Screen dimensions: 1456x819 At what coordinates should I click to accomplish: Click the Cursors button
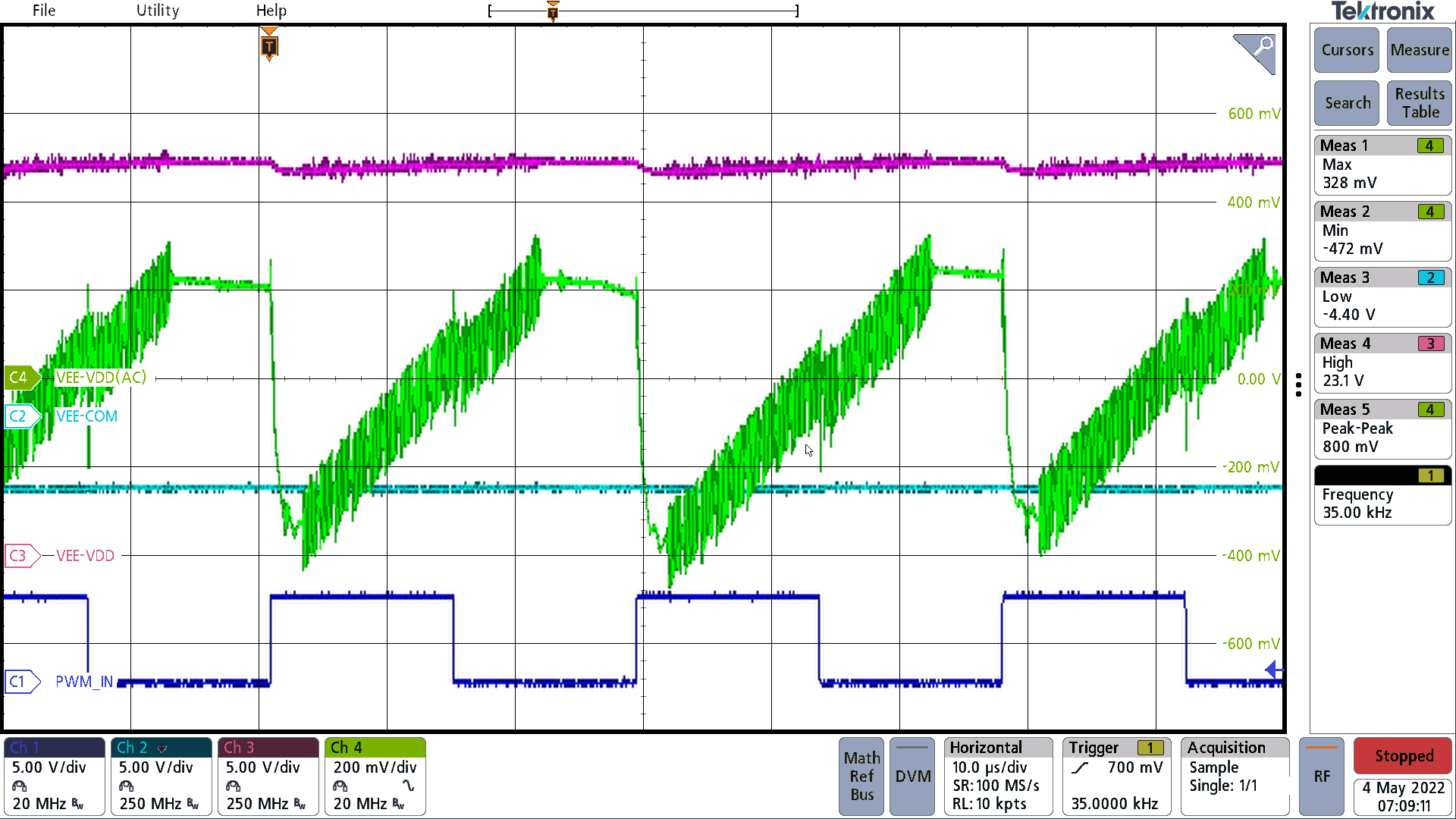click(1347, 50)
